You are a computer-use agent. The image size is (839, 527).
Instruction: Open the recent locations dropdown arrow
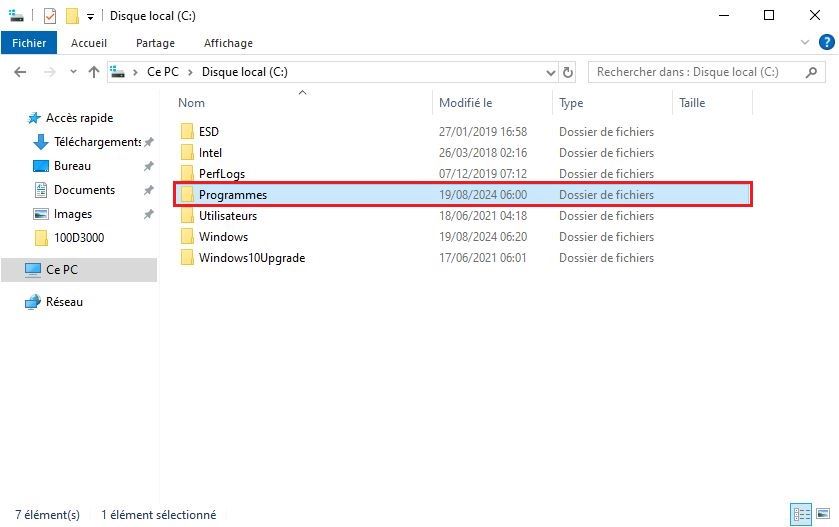[73, 72]
